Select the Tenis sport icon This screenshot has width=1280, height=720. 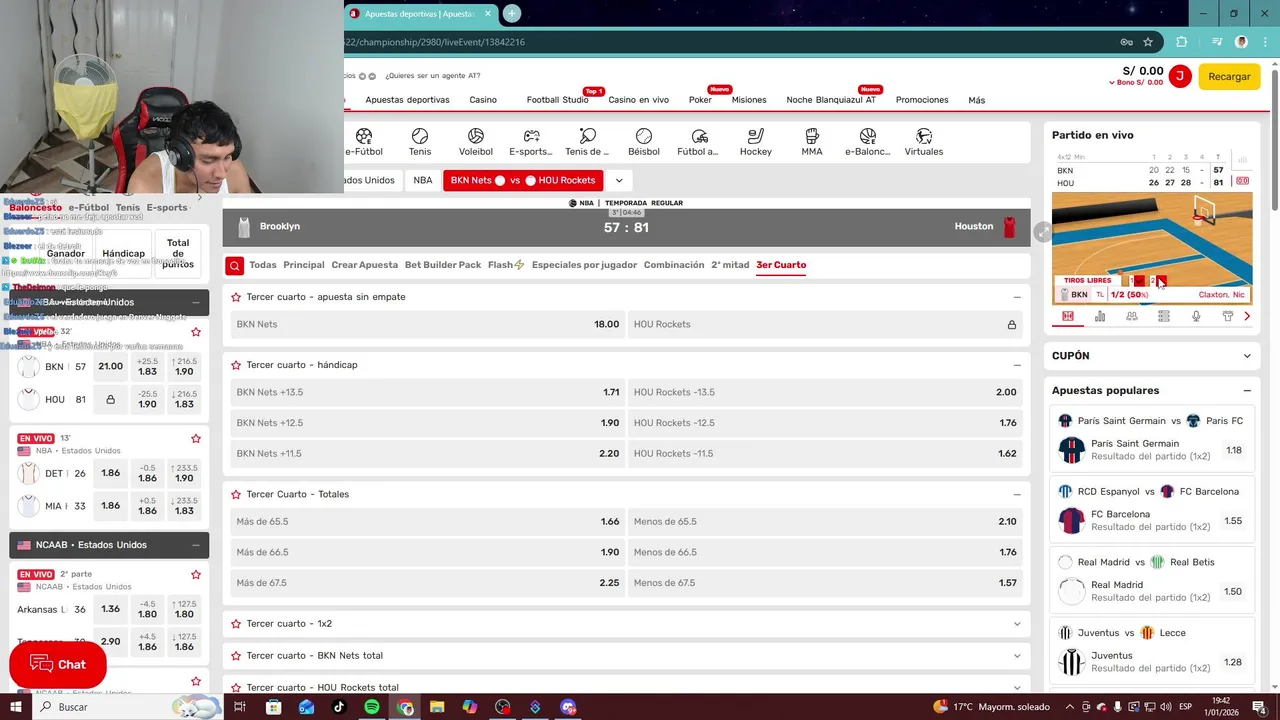point(420,142)
